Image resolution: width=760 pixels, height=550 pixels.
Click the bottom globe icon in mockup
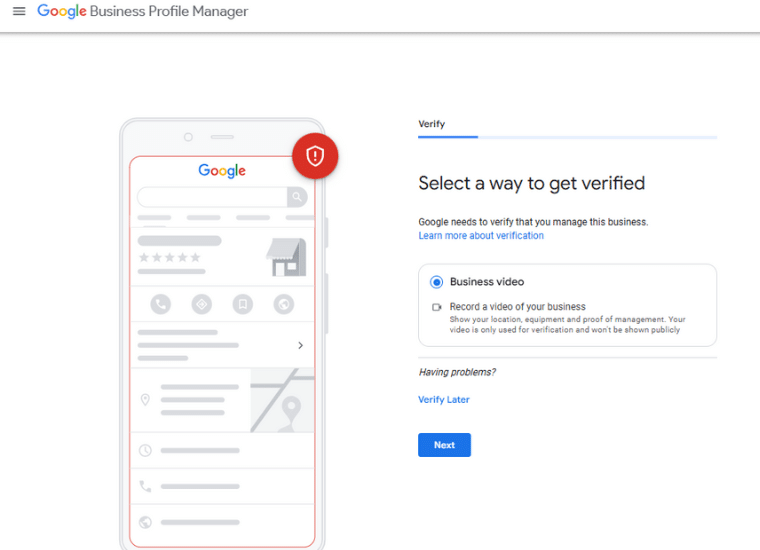(145, 522)
